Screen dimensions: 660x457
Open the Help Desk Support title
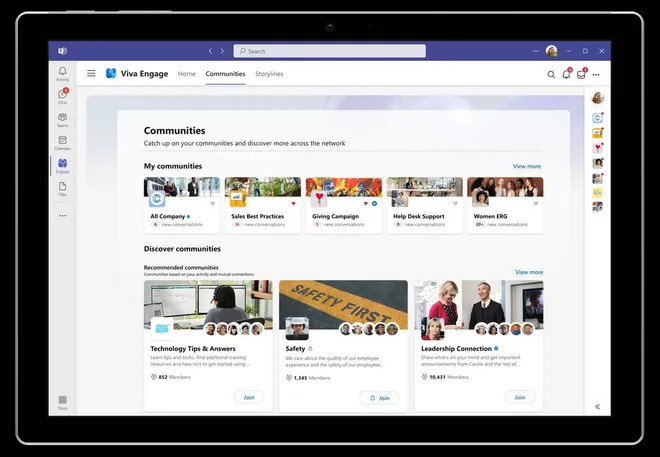(419, 216)
